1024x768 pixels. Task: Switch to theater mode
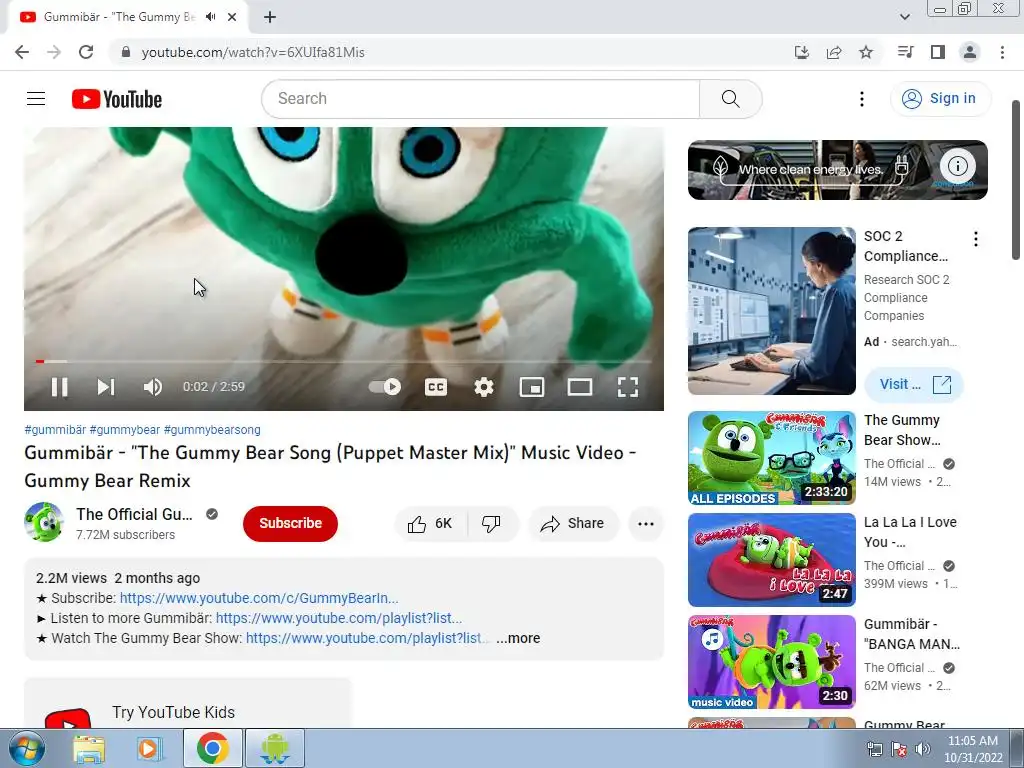tap(580, 387)
